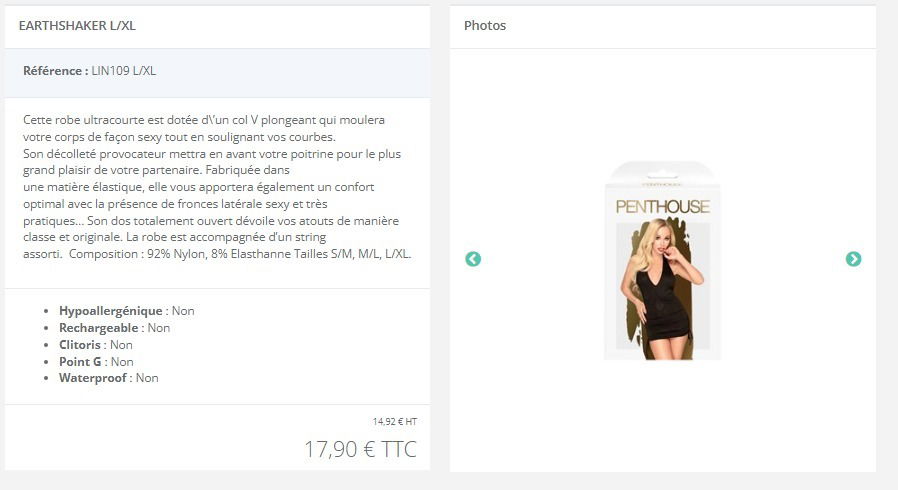The height and width of the screenshot is (490, 898).
Task: Click the 'Son décolleté provocateur' sentence
Action: tap(212, 162)
